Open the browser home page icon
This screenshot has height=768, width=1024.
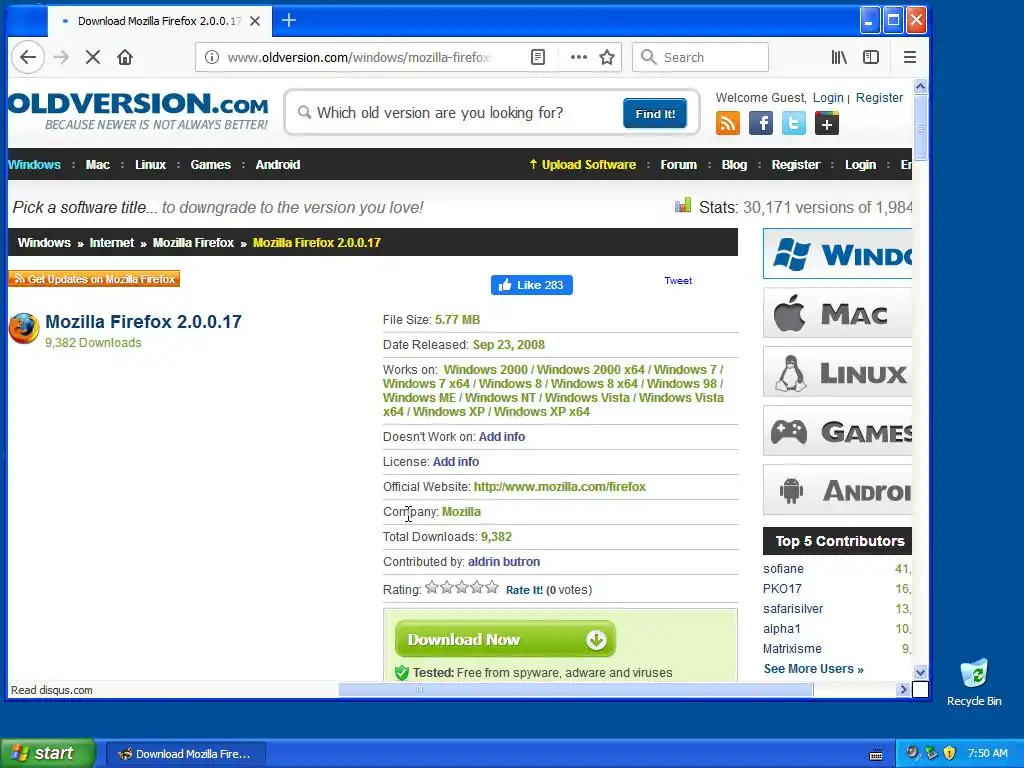pos(125,57)
